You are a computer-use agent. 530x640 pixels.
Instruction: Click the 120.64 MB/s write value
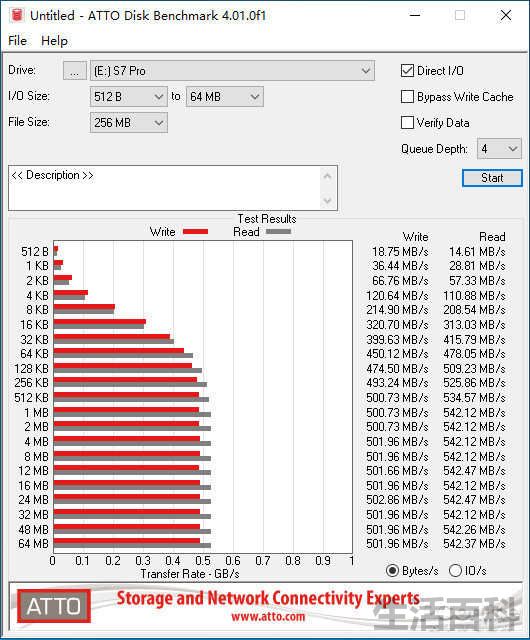tap(397, 295)
